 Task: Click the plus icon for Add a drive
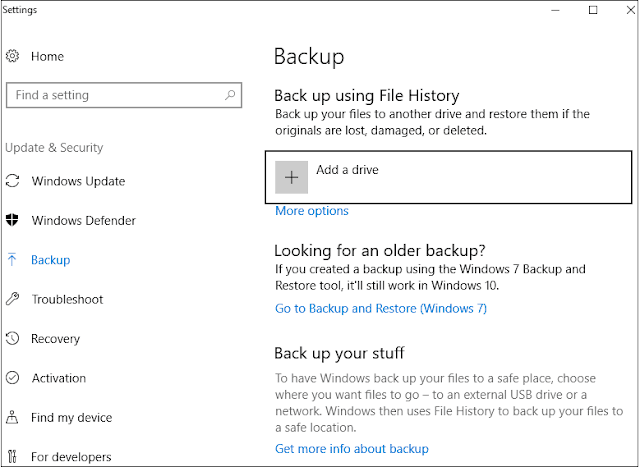pyautogui.click(x=291, y=177)
